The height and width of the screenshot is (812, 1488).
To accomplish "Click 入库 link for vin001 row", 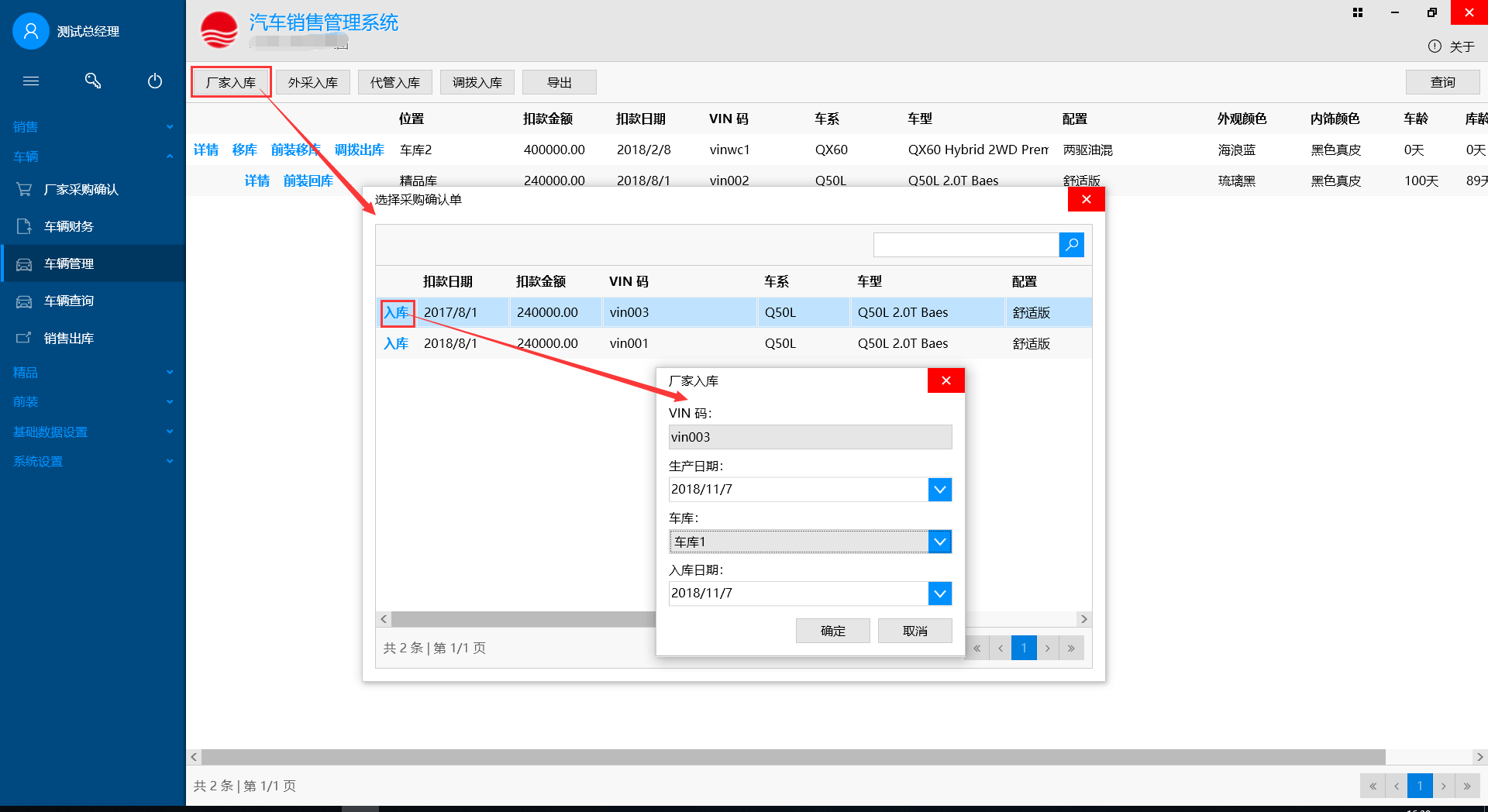I will (396, 343).
